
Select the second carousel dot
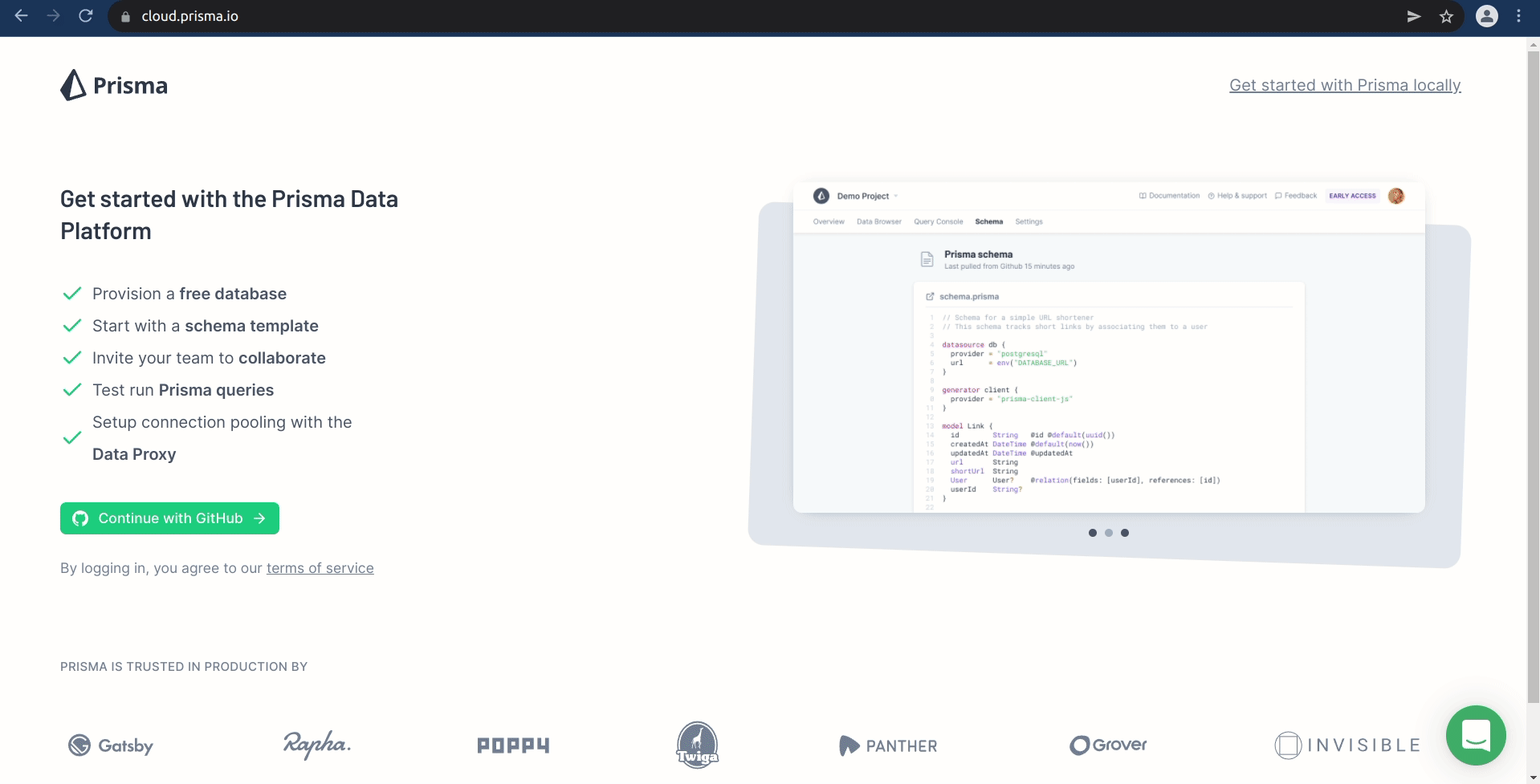[1109, 533]
